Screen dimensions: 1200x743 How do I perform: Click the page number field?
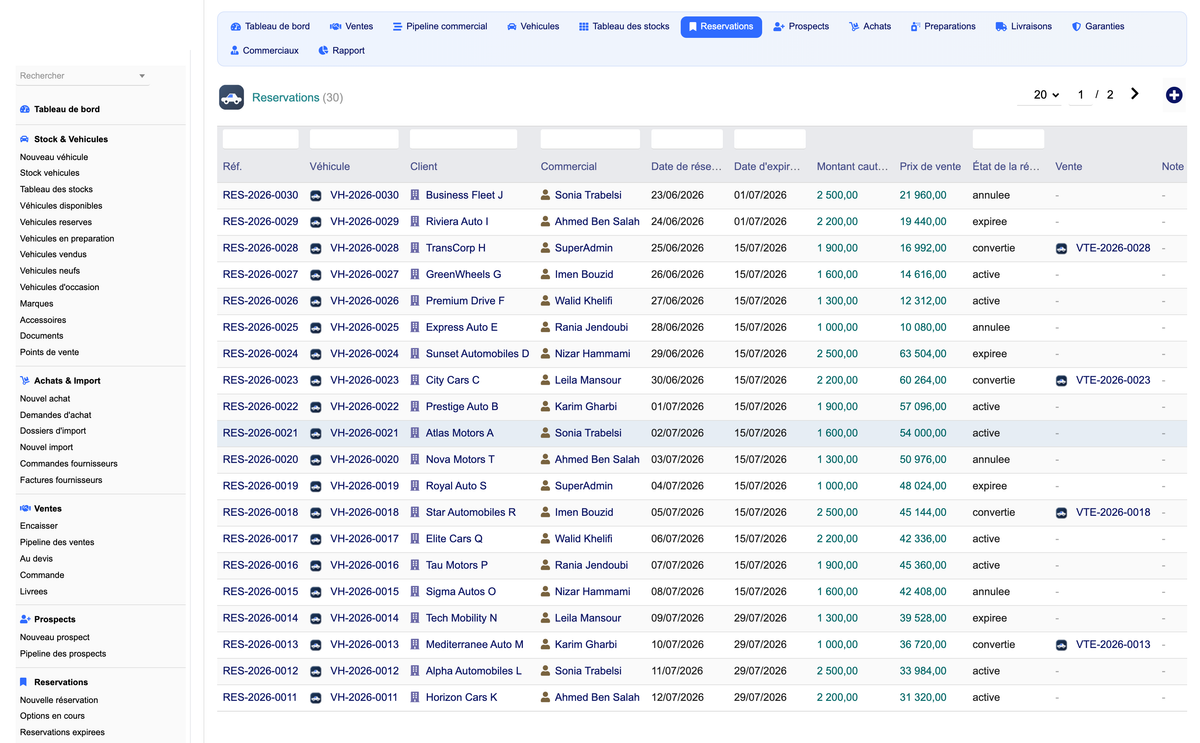pyautogui.click(x=1080, y=95)
